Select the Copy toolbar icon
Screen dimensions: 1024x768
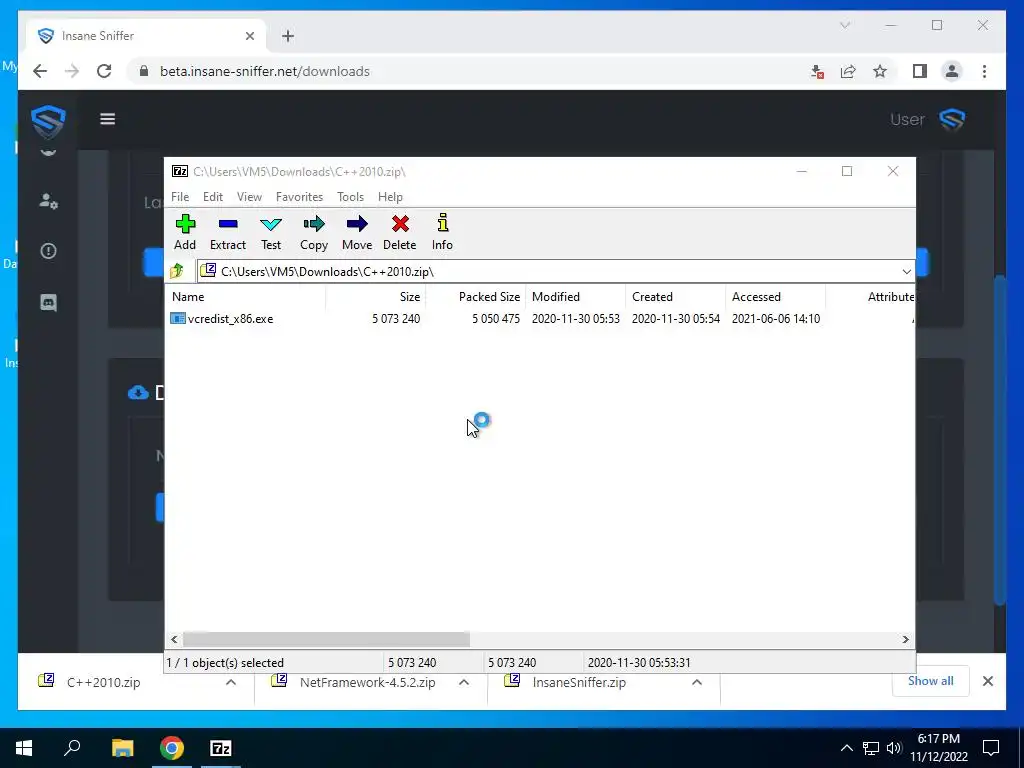313,224
